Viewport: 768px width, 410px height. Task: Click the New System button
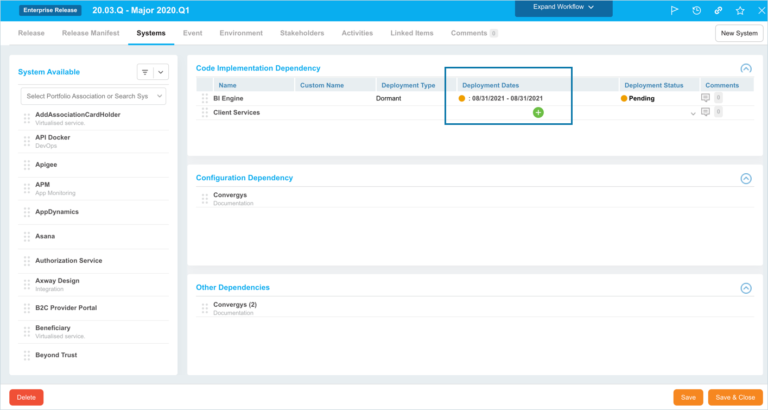pos(739,34)
